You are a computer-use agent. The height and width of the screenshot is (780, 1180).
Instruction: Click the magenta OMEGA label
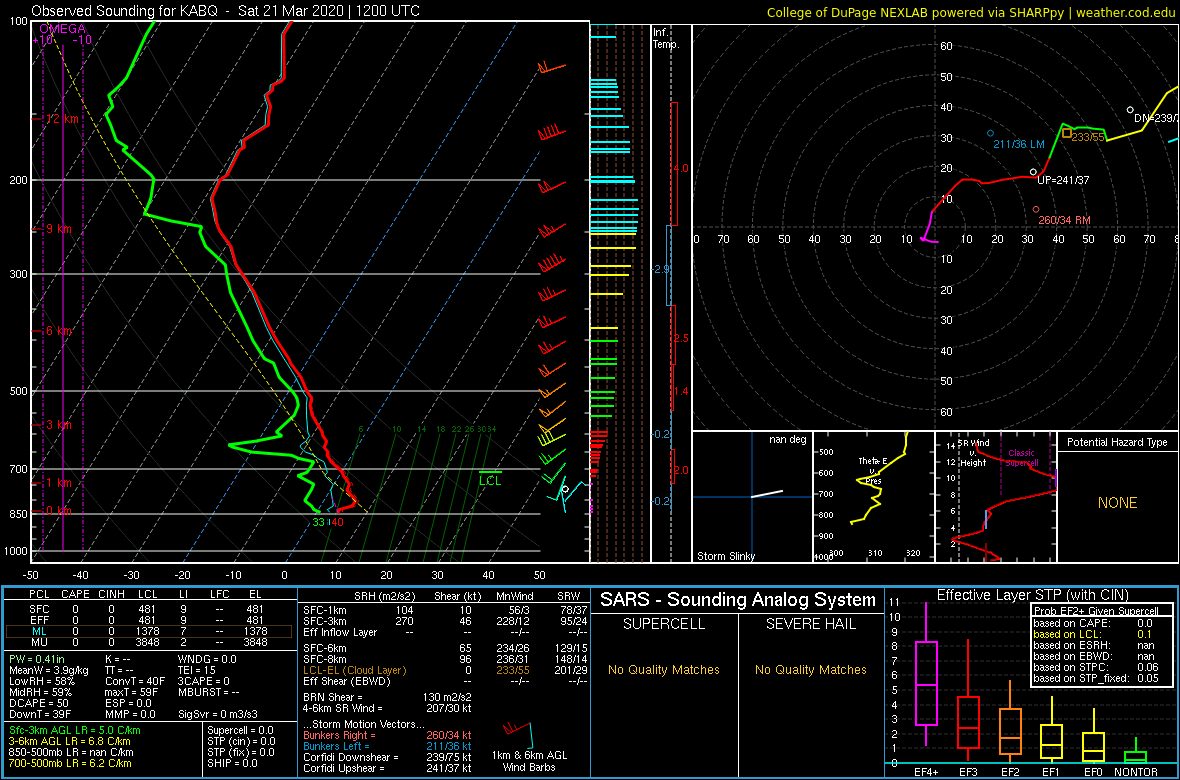tap(62, 29)
